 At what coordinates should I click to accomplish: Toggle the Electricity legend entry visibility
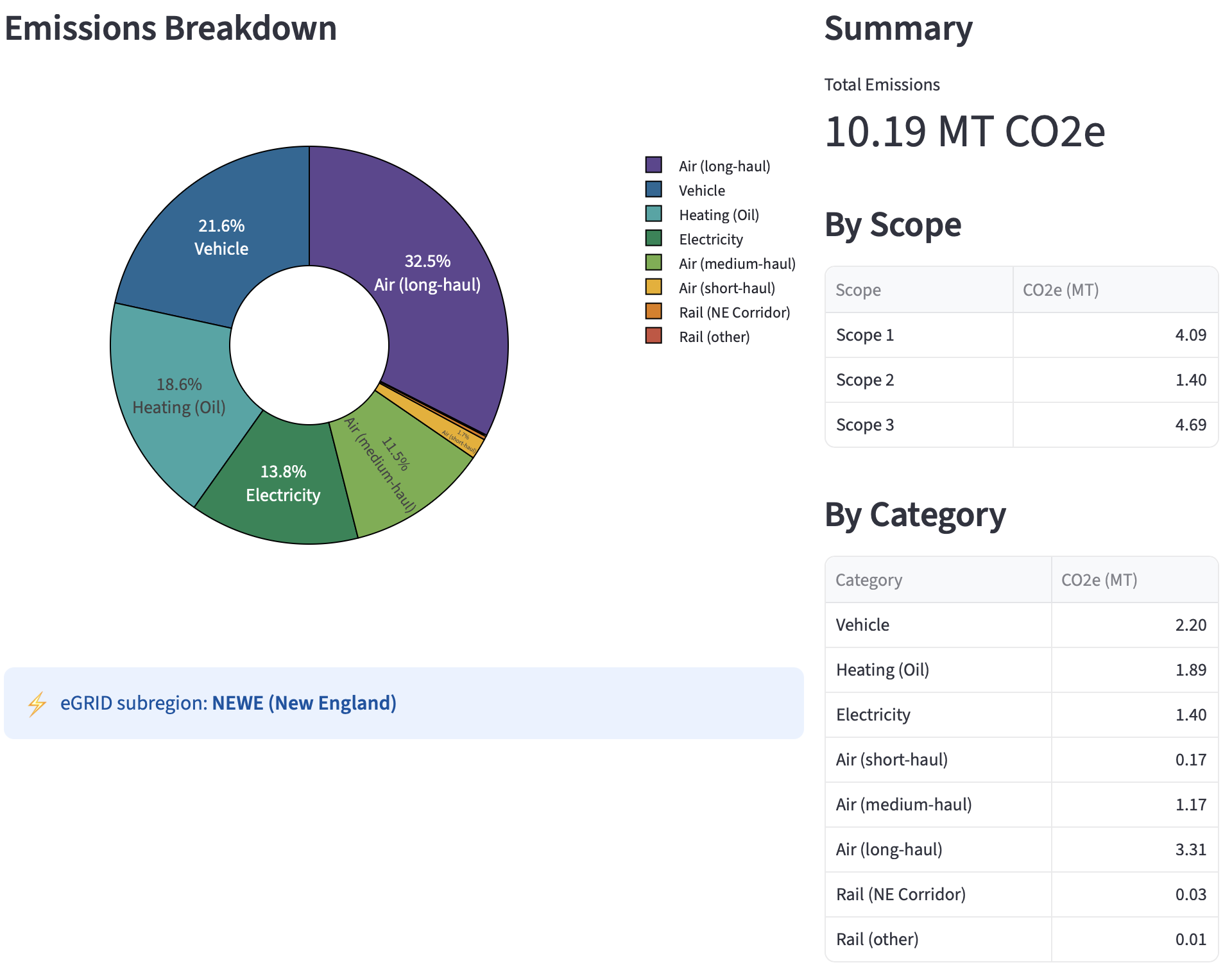coord(710,239)
